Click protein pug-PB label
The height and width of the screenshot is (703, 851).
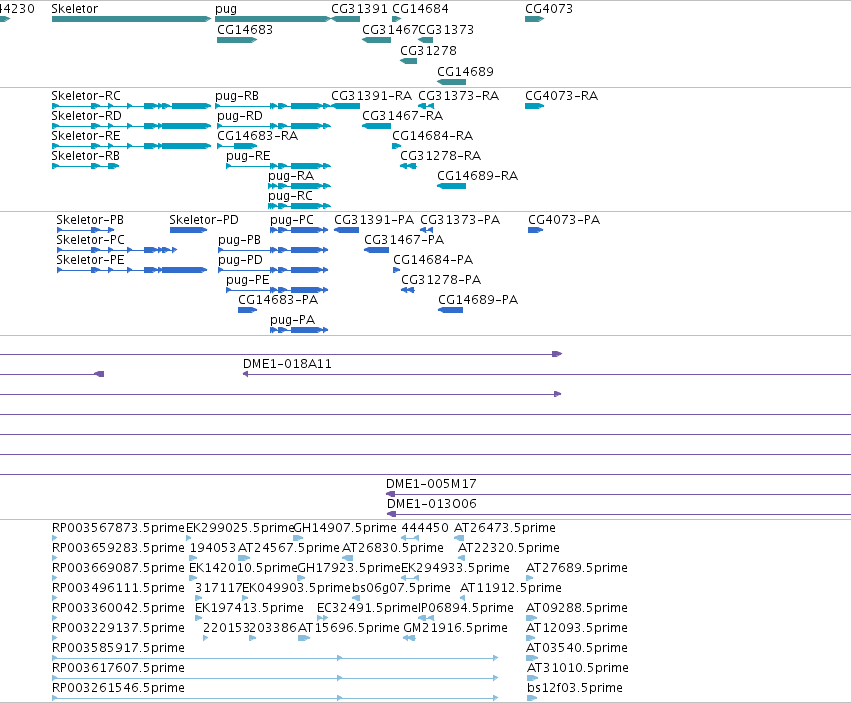tap(239, 240)
